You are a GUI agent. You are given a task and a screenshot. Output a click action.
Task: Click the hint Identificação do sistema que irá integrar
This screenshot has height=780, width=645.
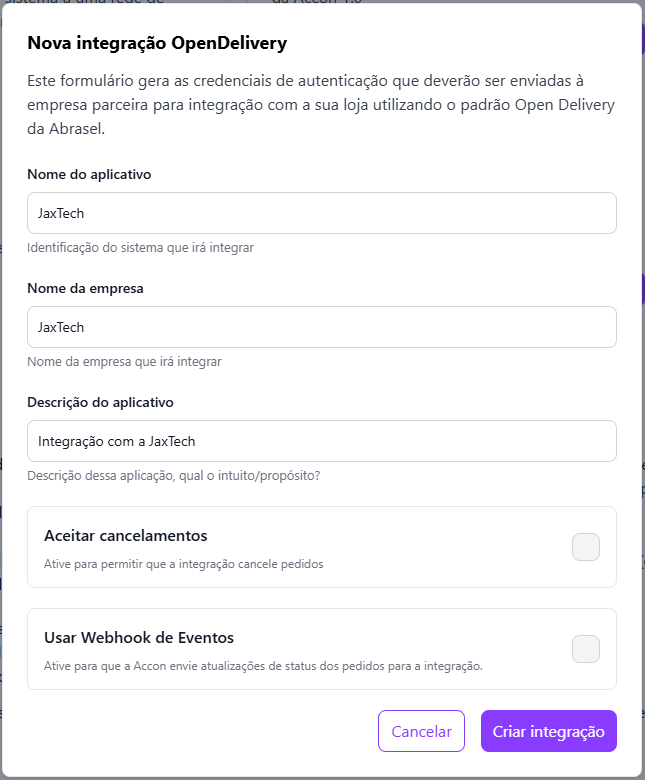pos(140,247)
